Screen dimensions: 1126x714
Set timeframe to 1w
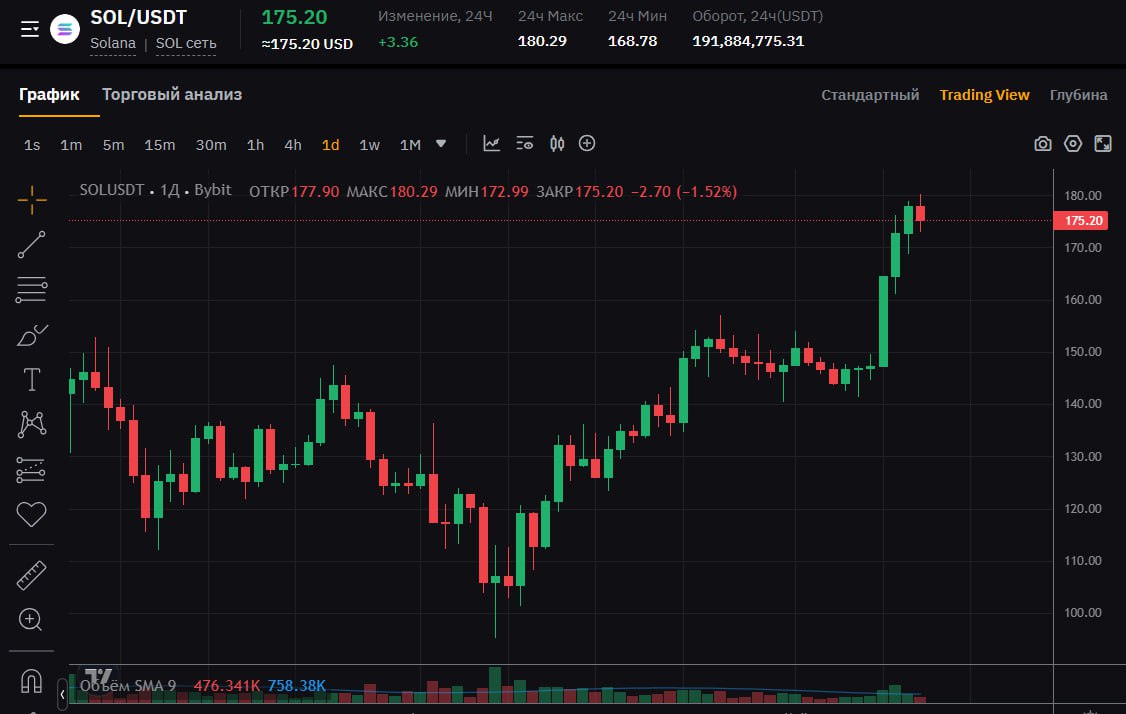tap(369, 144)
